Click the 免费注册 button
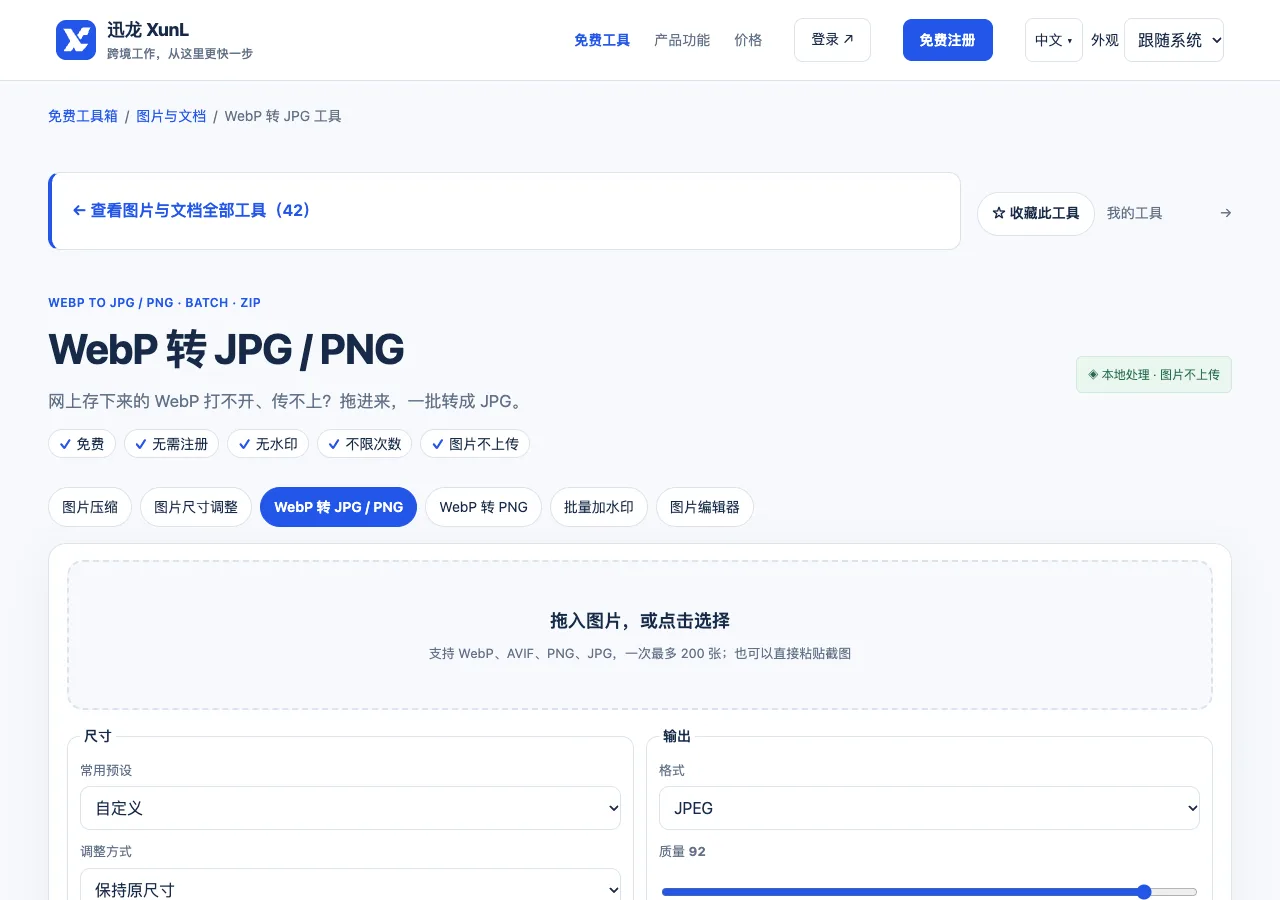 click(948, 40)
